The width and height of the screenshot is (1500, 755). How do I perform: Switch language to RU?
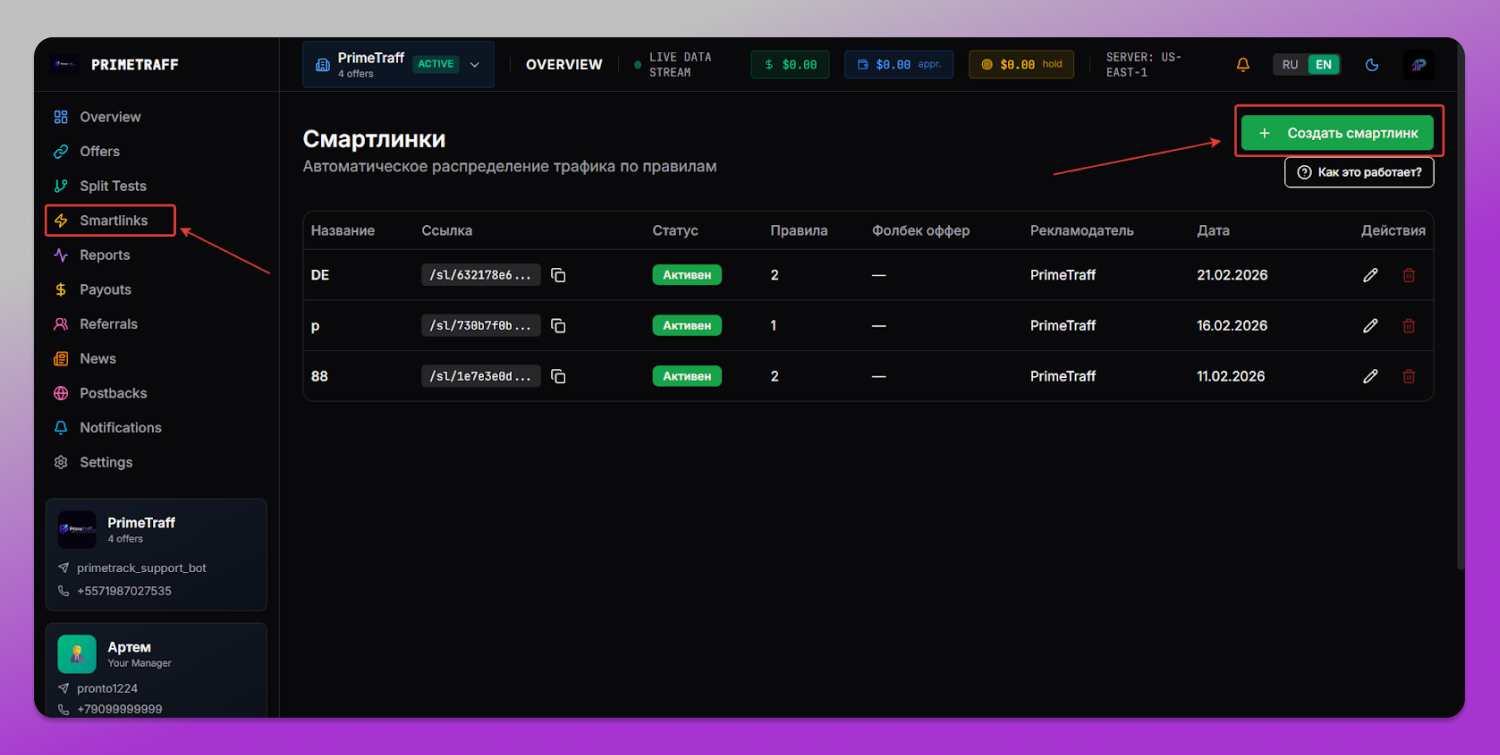point(1290,64)
